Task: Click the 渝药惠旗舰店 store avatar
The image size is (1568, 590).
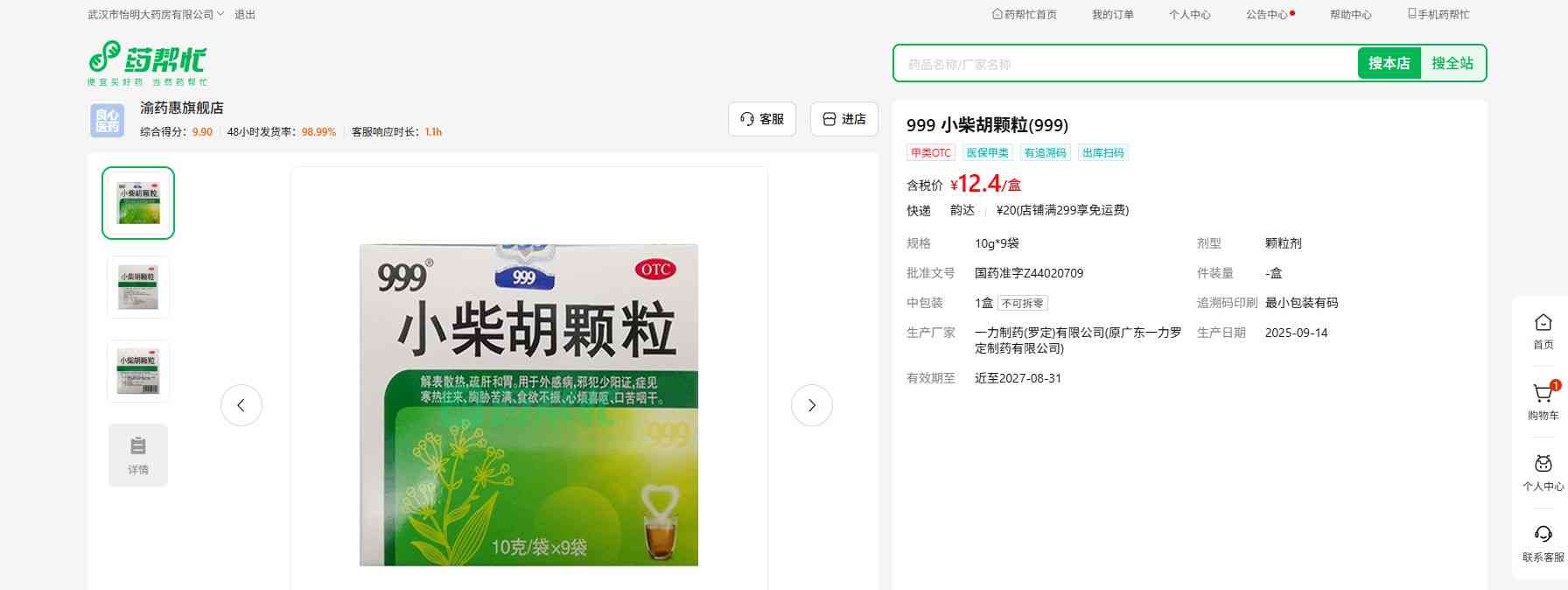Action: [x=108, y=120]
